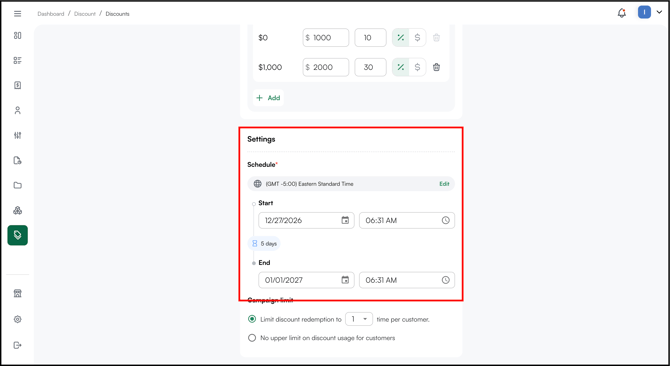This screenshot has width=670, height=366.
Task: Click the Settings section heading
Action: (x=261, y=139)
